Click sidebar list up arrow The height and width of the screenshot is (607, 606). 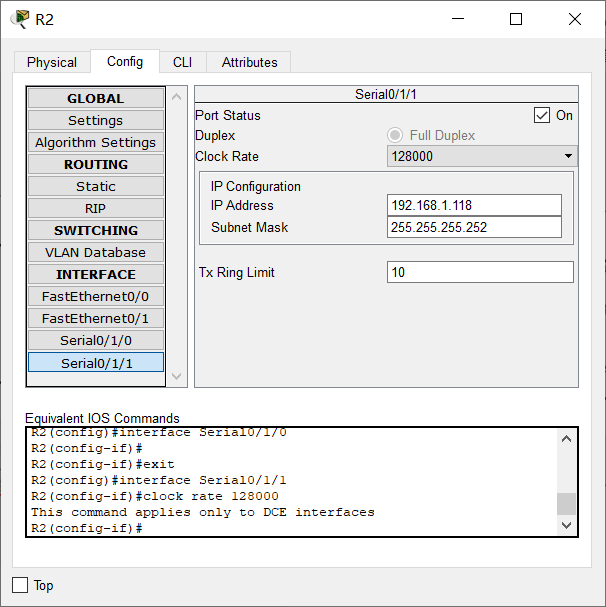177,97
